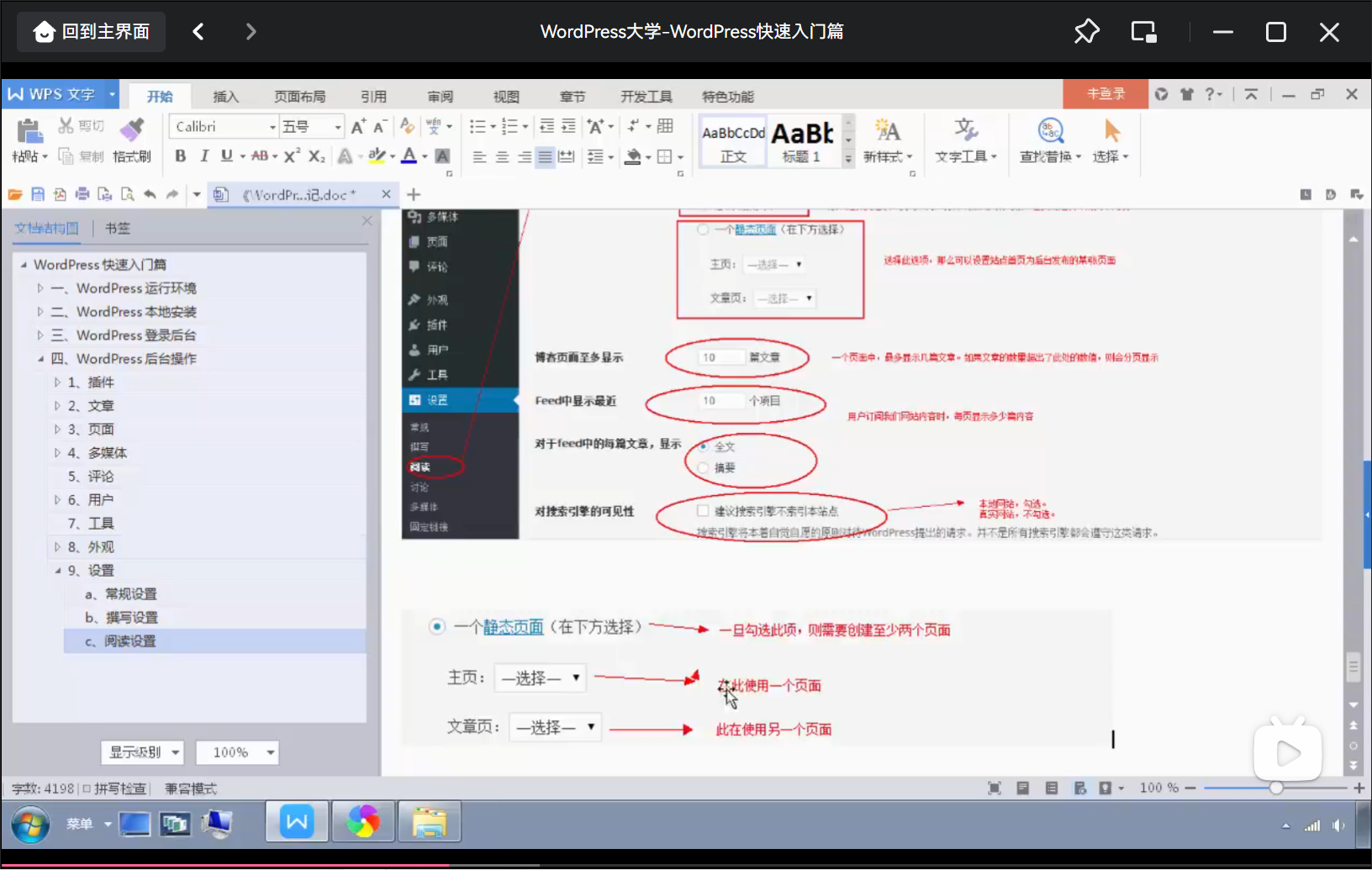Click the Save icon in quick toolbar

coord(38,195)
